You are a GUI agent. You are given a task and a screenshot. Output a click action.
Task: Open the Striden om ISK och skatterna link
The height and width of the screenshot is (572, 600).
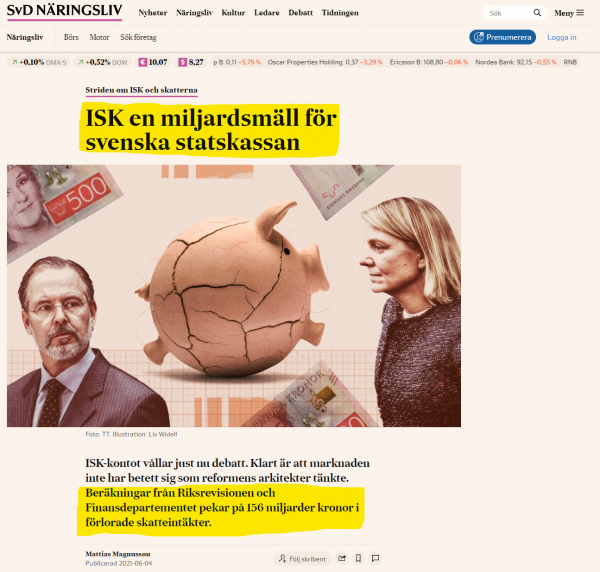point(142,90)
